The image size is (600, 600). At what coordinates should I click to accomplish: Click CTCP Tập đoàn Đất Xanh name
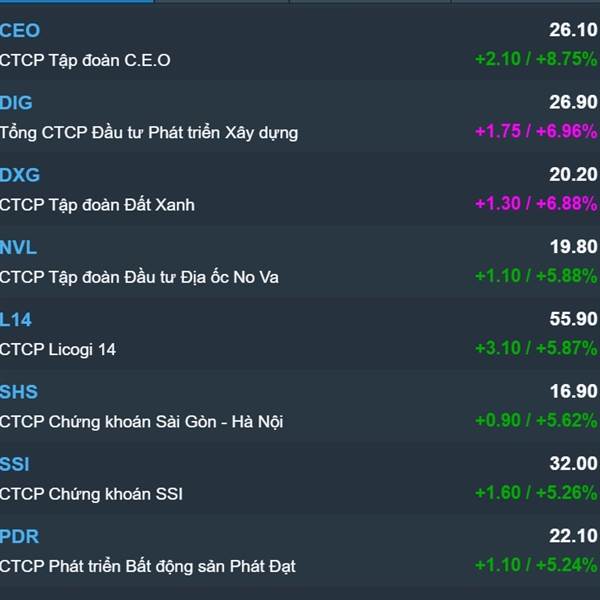coord(97,205)
